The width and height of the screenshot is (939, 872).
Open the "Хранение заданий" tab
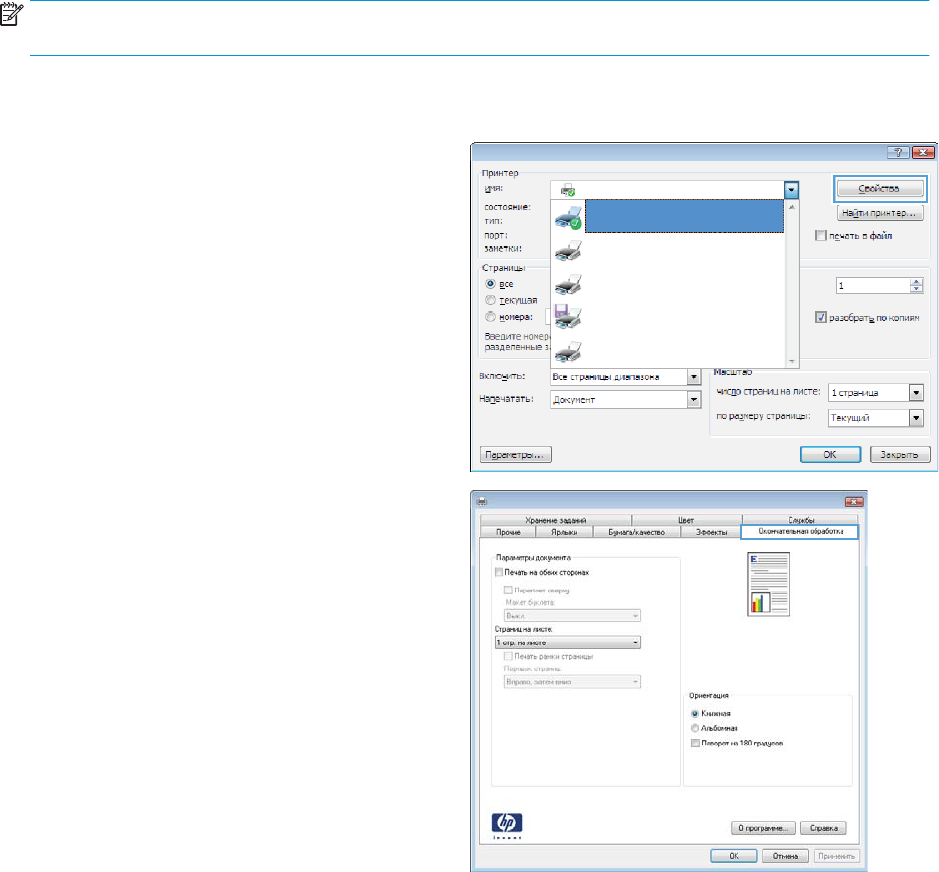pyautogui.click(x=554, y=520)
